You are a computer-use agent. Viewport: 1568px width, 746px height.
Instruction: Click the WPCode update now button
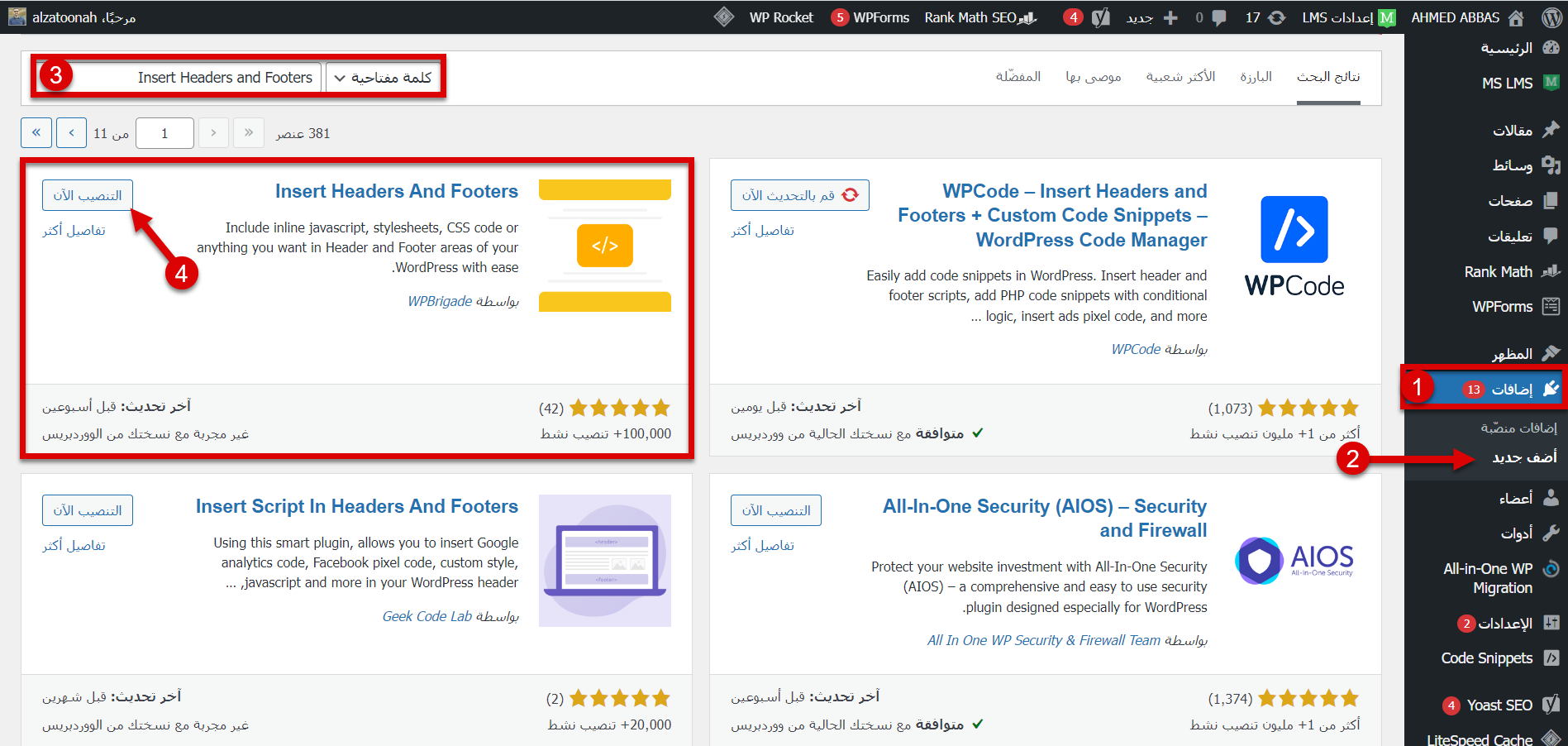(799, 195)
